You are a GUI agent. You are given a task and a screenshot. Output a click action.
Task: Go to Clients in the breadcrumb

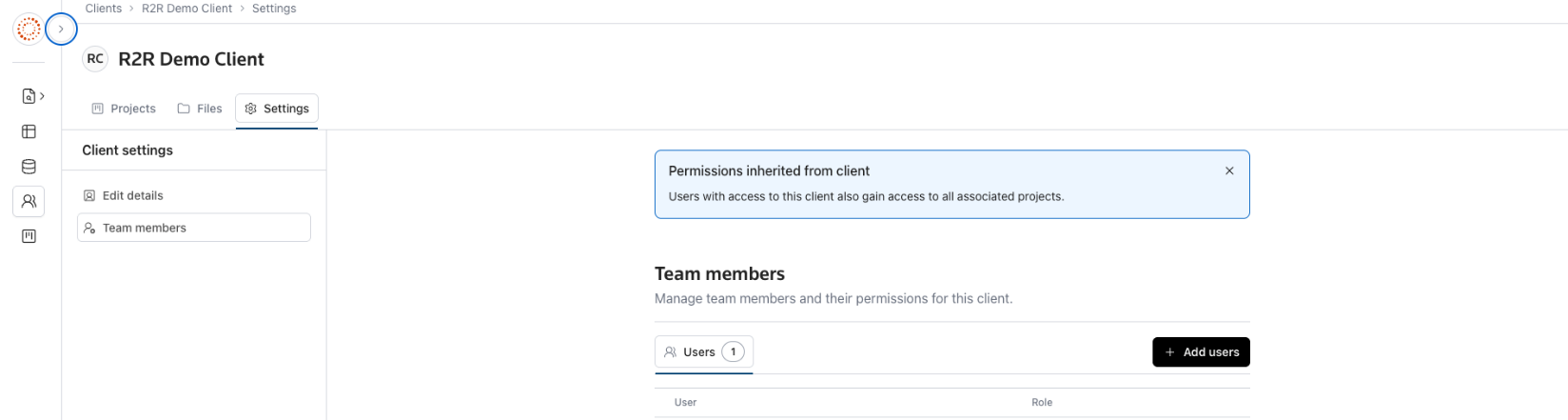(x=103, y=9)
